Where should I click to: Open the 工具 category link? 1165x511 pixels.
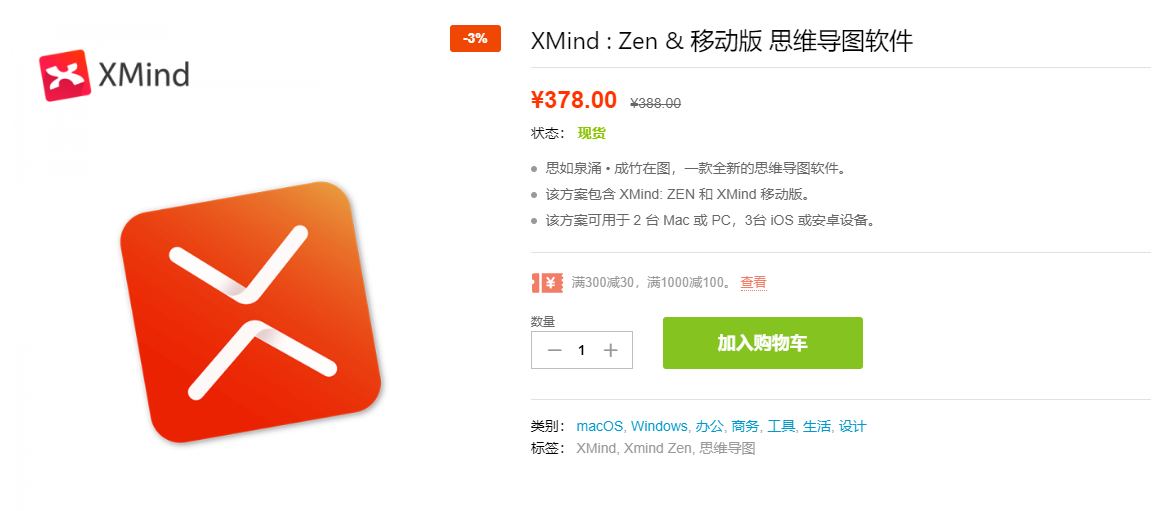click(x=781, y=426)
